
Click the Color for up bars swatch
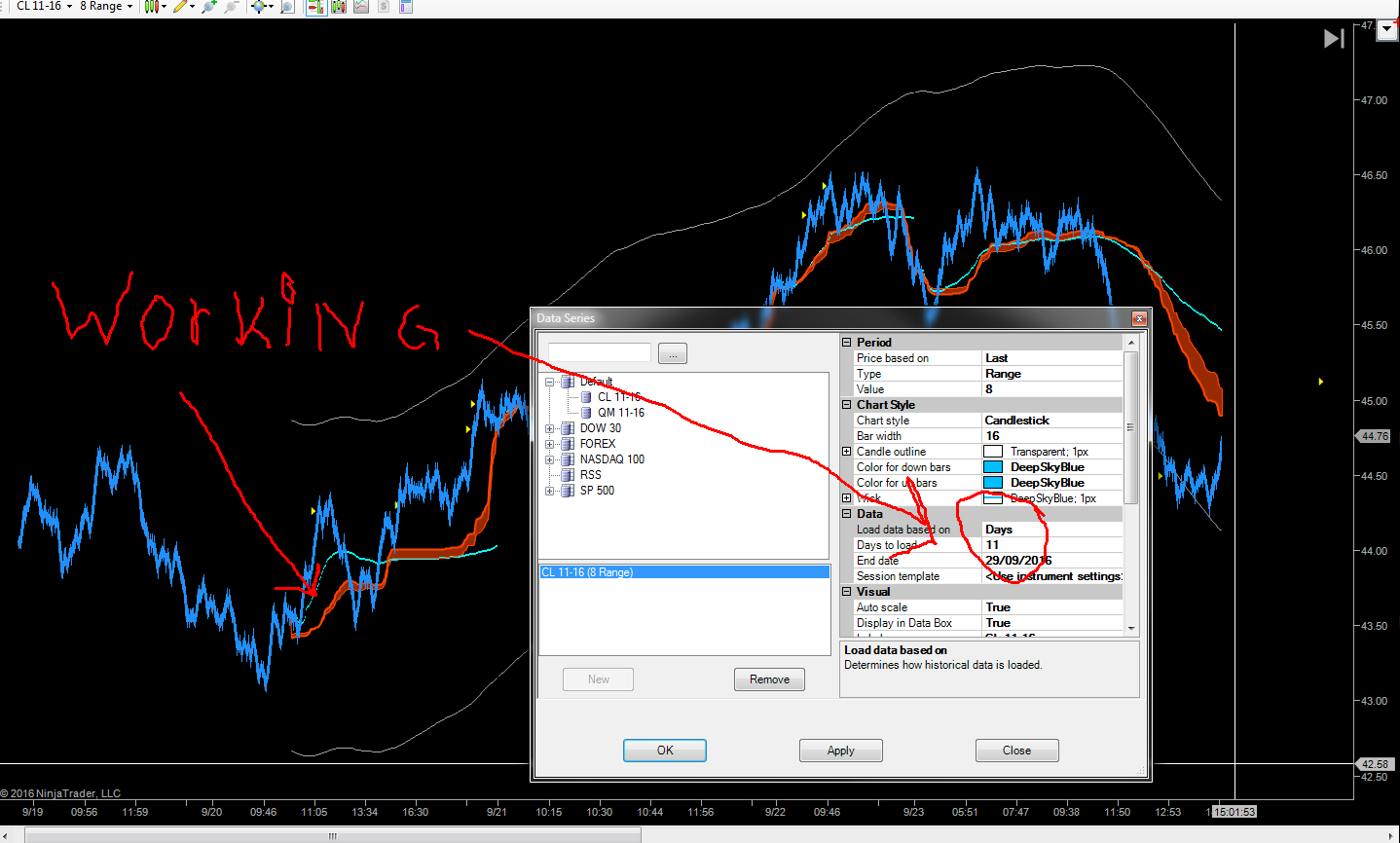click(993, 483)
